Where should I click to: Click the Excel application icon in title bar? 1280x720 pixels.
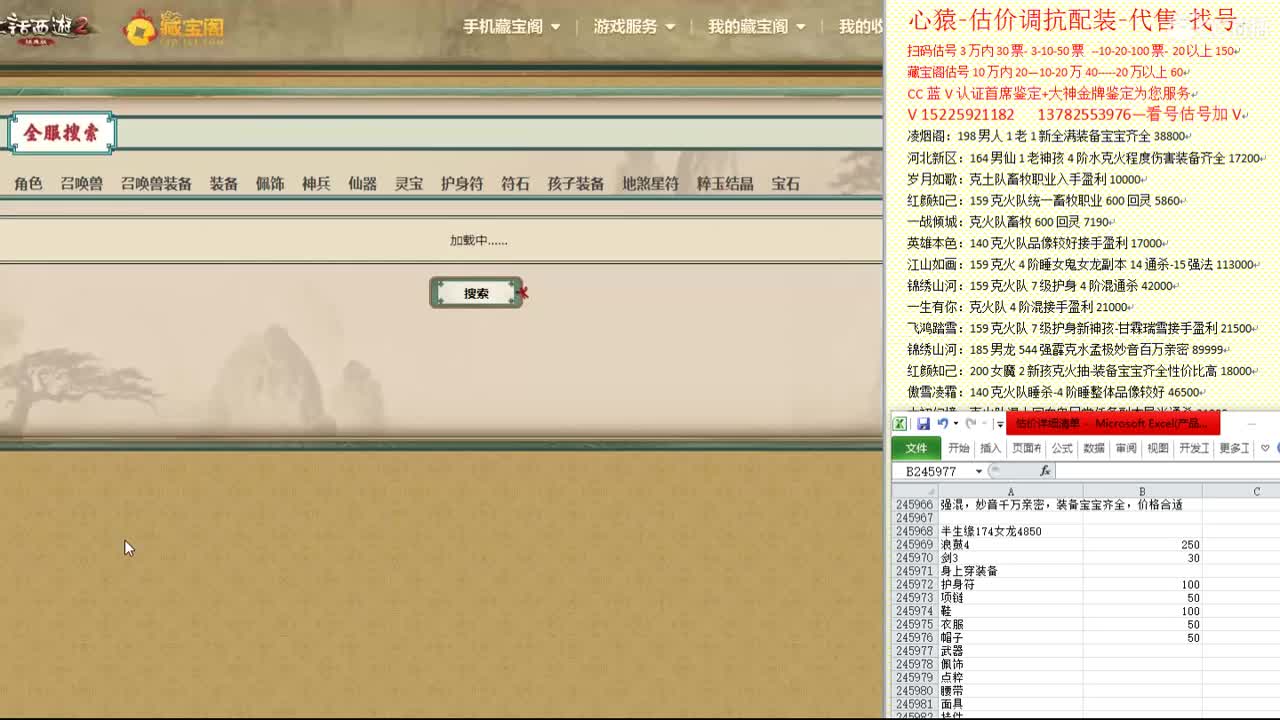(901, 424)
